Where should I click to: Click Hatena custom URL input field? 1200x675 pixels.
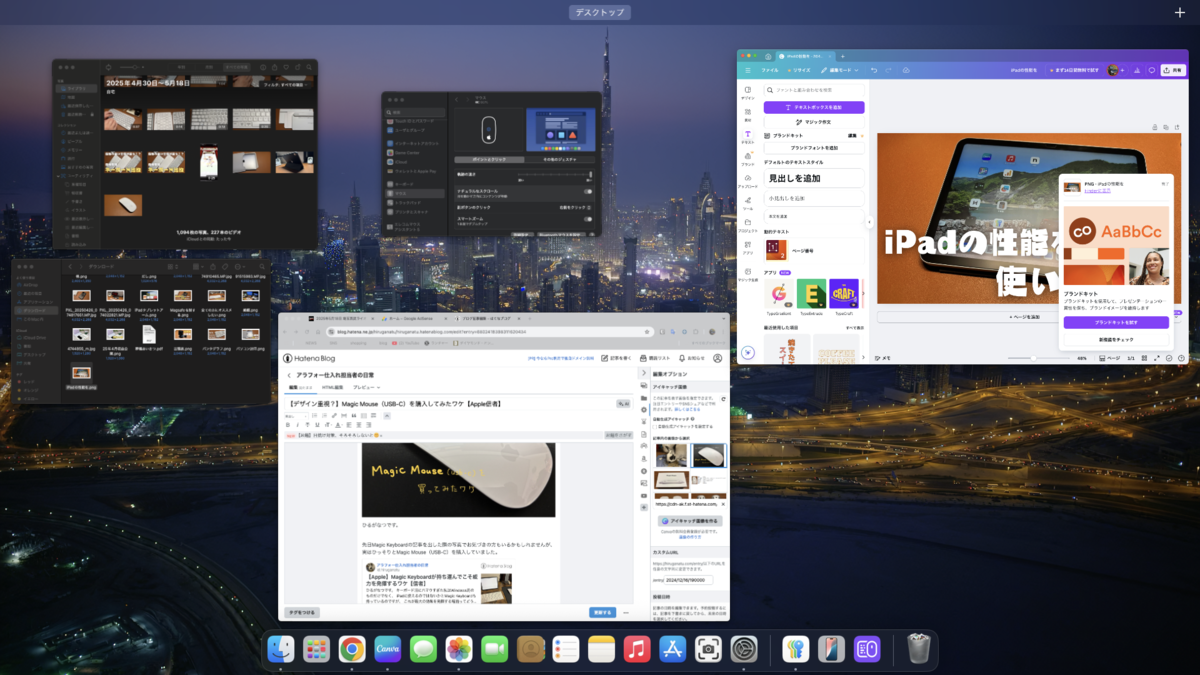688,580
